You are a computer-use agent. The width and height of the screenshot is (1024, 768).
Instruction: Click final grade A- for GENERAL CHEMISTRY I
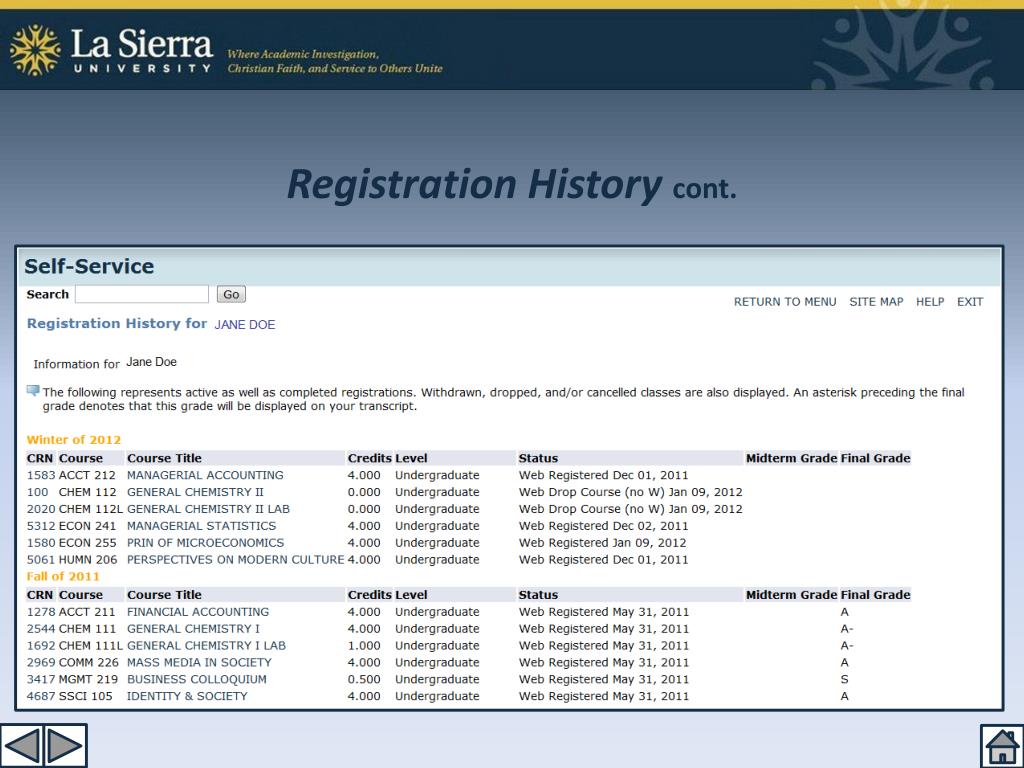point(846,629)
